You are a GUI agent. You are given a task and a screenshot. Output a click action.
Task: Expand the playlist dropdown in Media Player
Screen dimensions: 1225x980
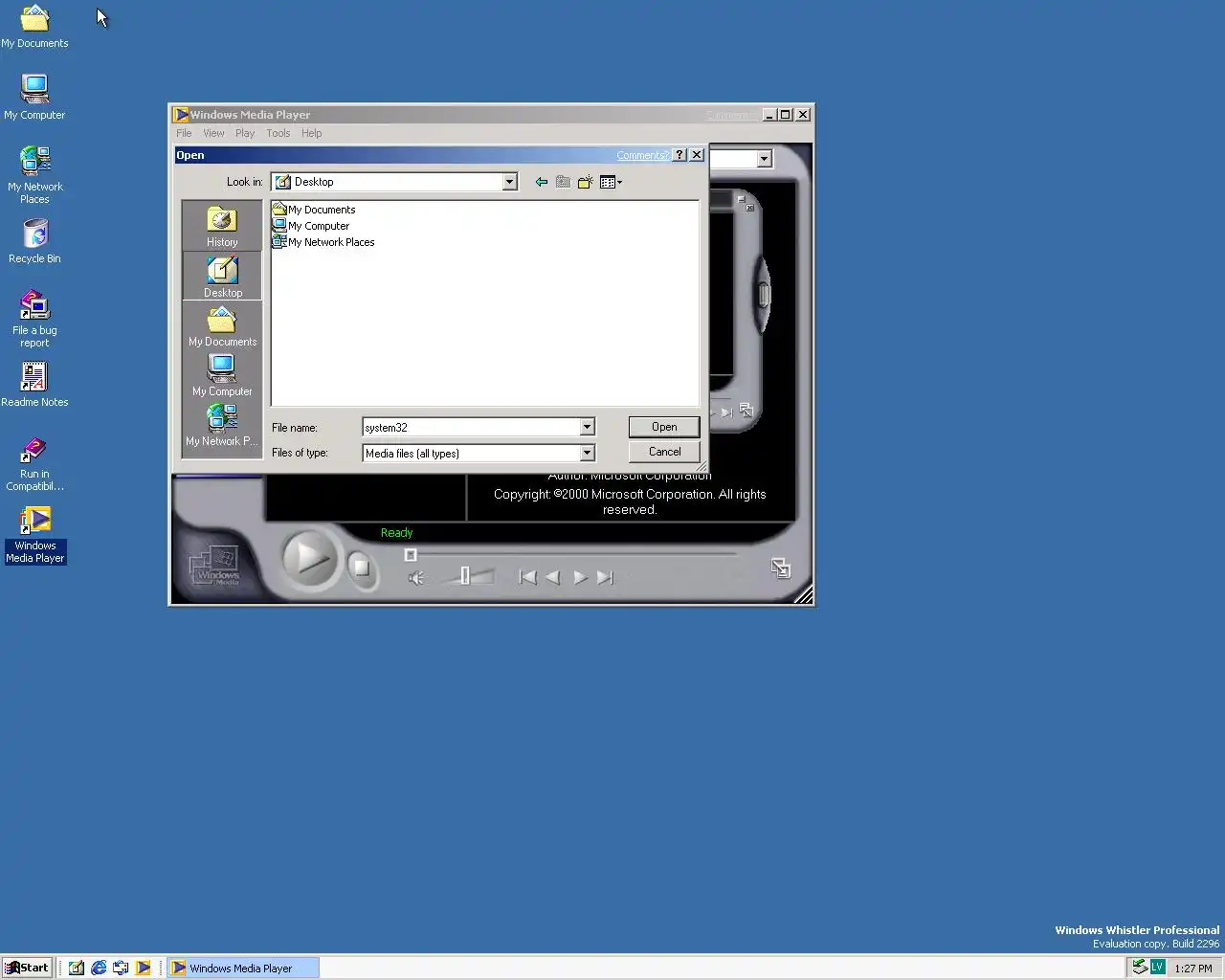tap(764, 159)
